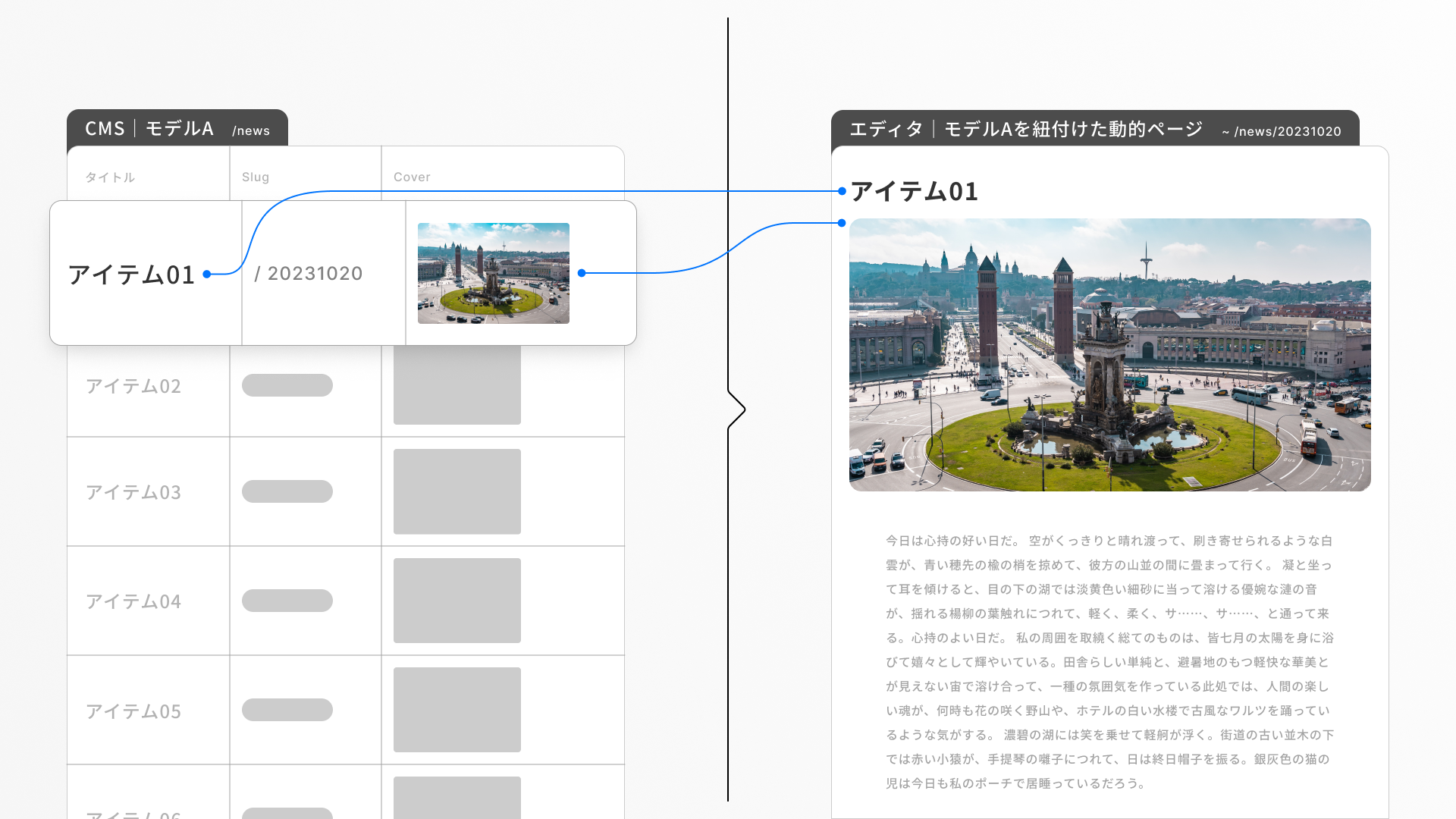This screenshot has width=1456, height=819.
Task: Click the アイテム05 cover placeholder
Action: [x=457, y=710]
